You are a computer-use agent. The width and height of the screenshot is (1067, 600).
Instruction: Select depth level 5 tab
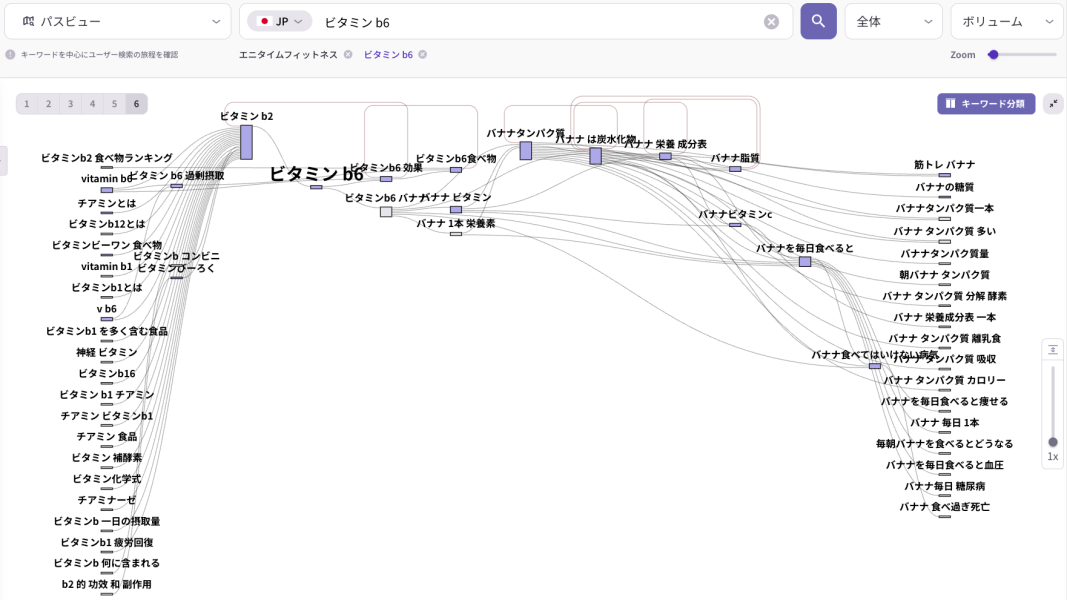[114, 104]
